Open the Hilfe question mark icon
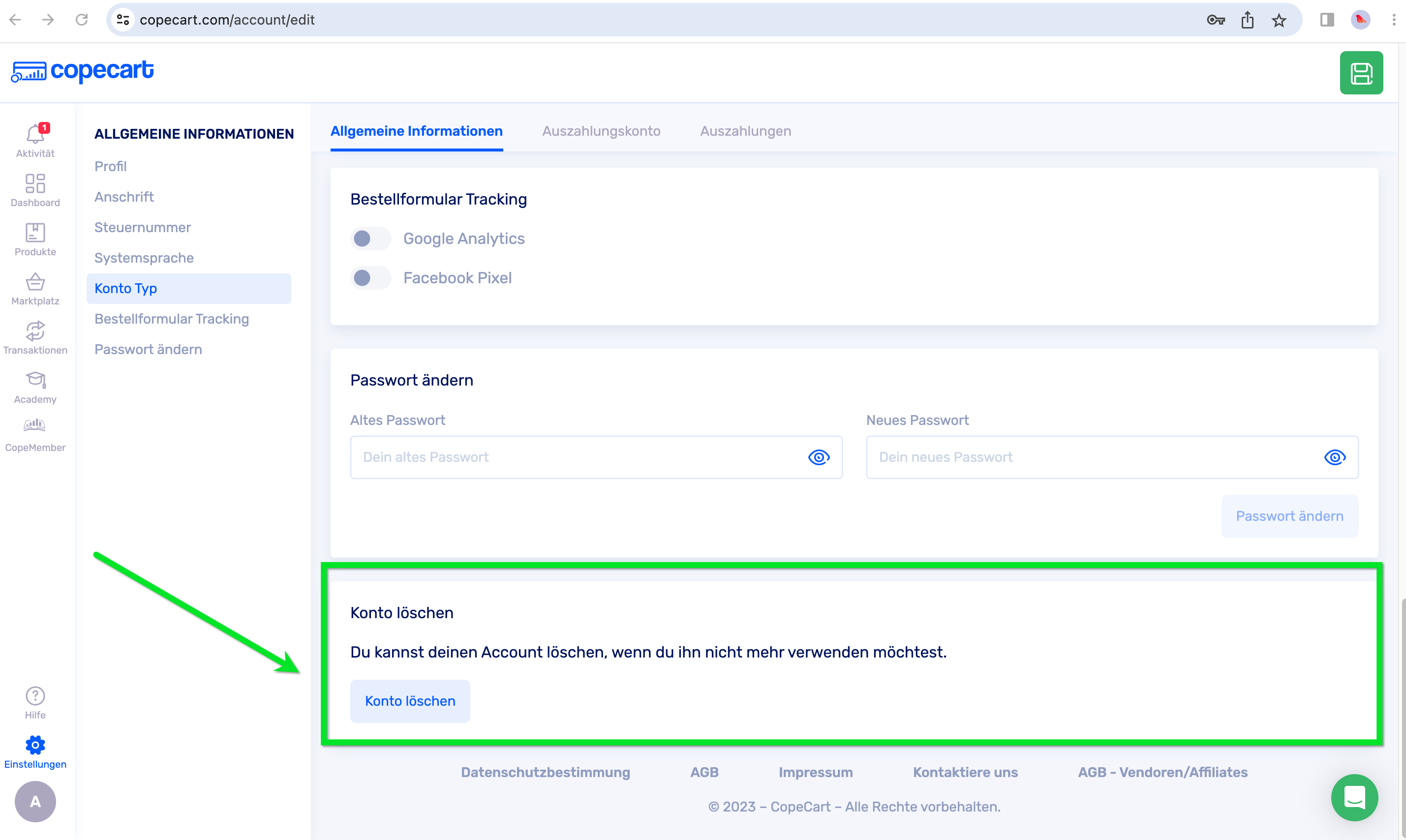The width and height of the screenshot is (1406, 840). point(35,696)
